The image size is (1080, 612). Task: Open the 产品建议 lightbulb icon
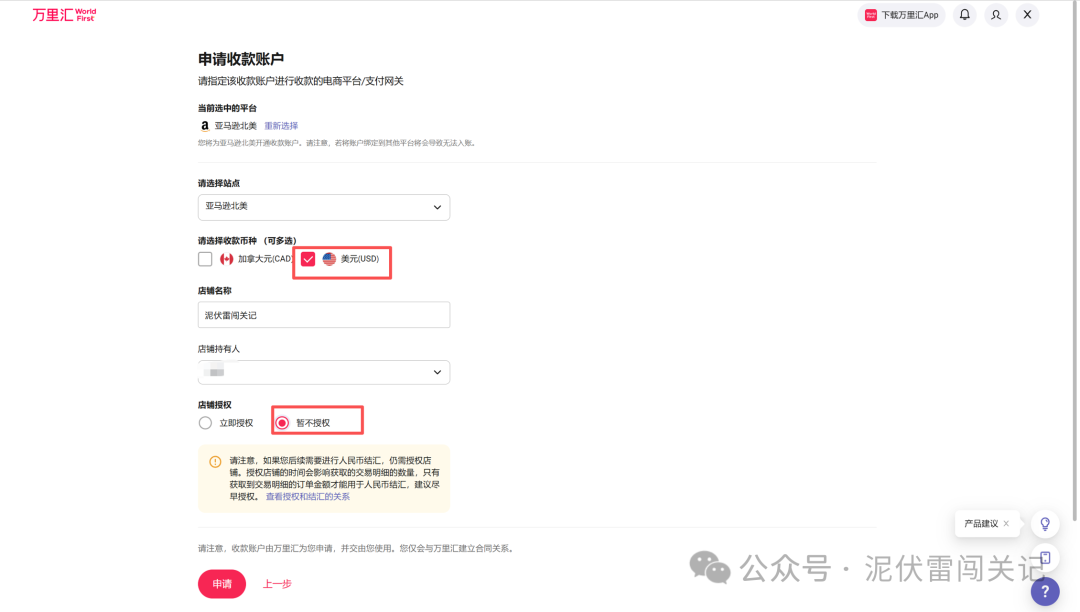point(1044,523)
